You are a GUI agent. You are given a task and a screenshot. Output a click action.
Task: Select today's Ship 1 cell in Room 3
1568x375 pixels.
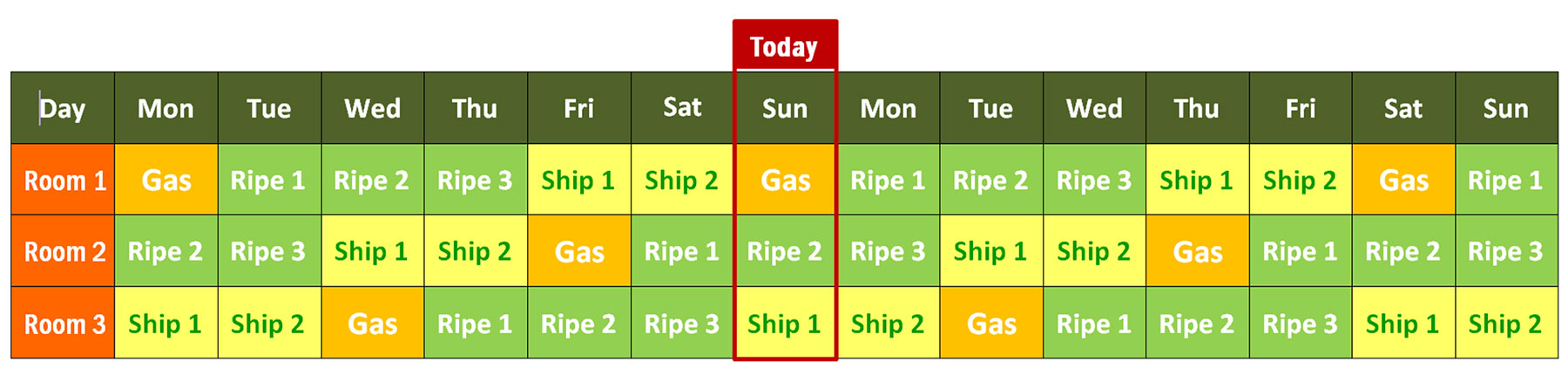point(785,324)
